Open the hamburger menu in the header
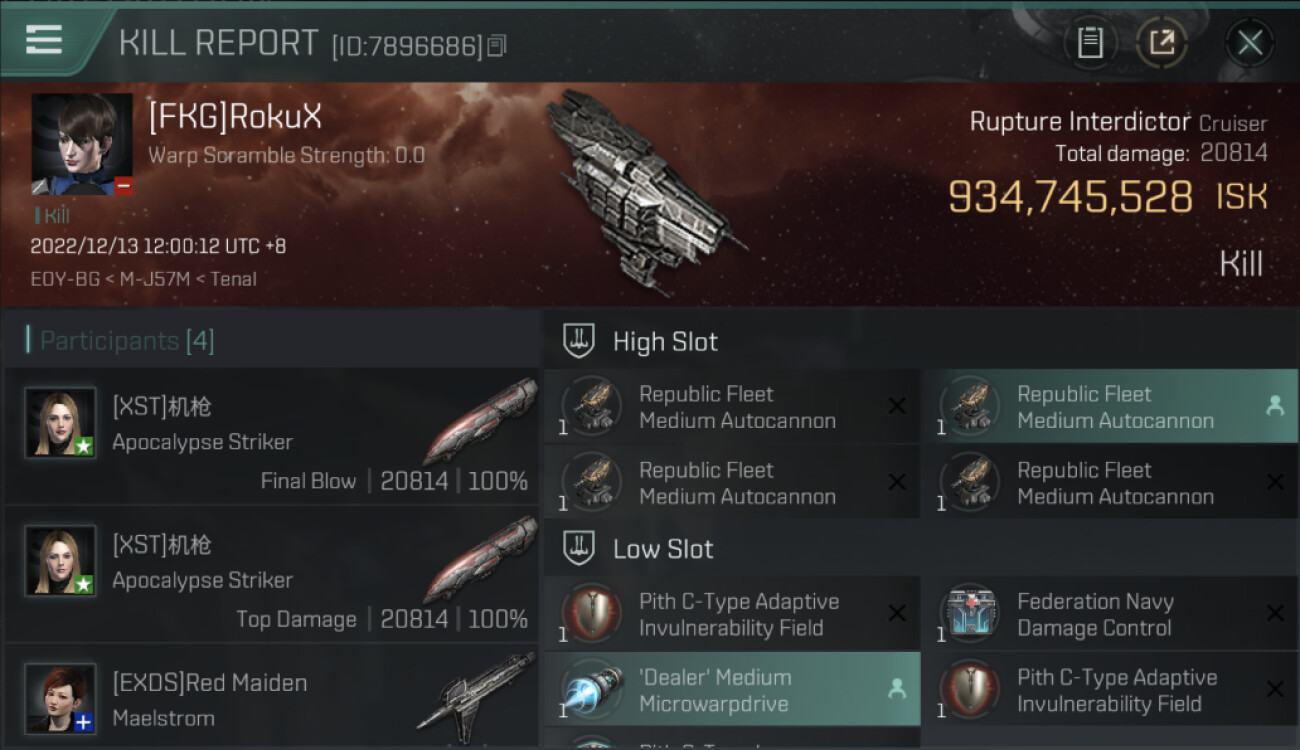Viewport: 1300px width, 750px height. [44, 40]
